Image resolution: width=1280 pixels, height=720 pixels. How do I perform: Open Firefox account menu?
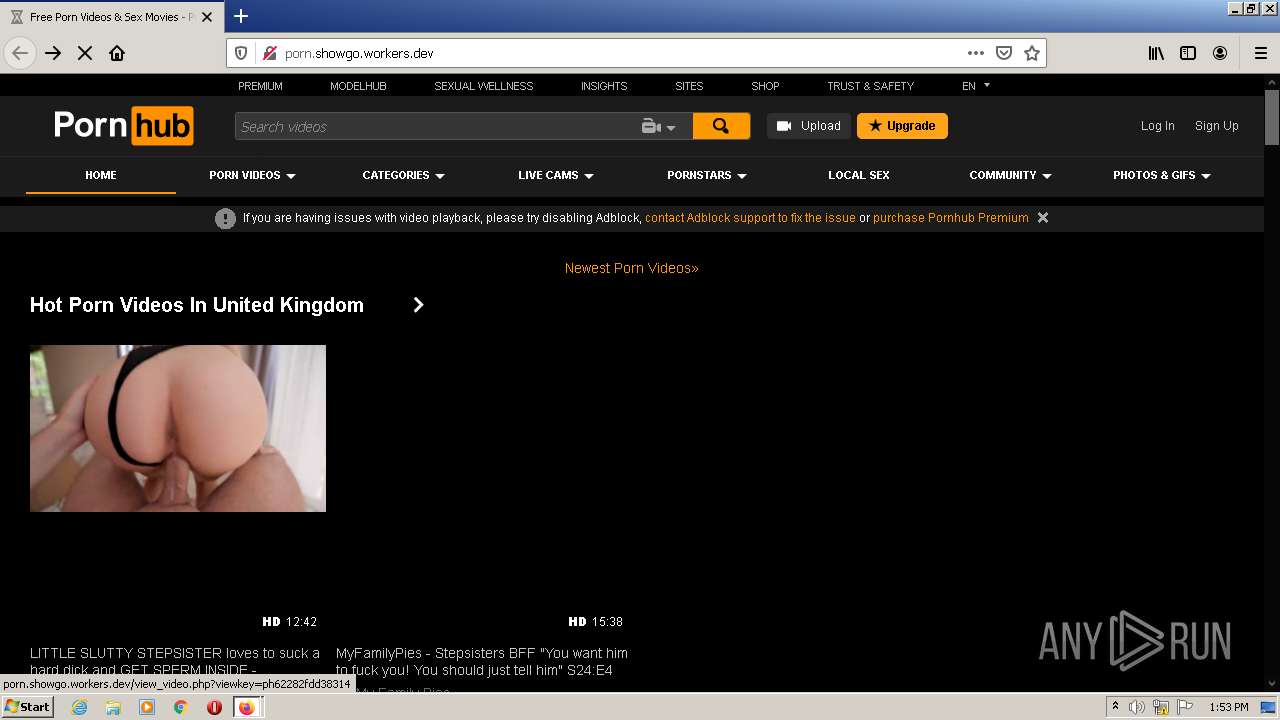pos(1220,53)
